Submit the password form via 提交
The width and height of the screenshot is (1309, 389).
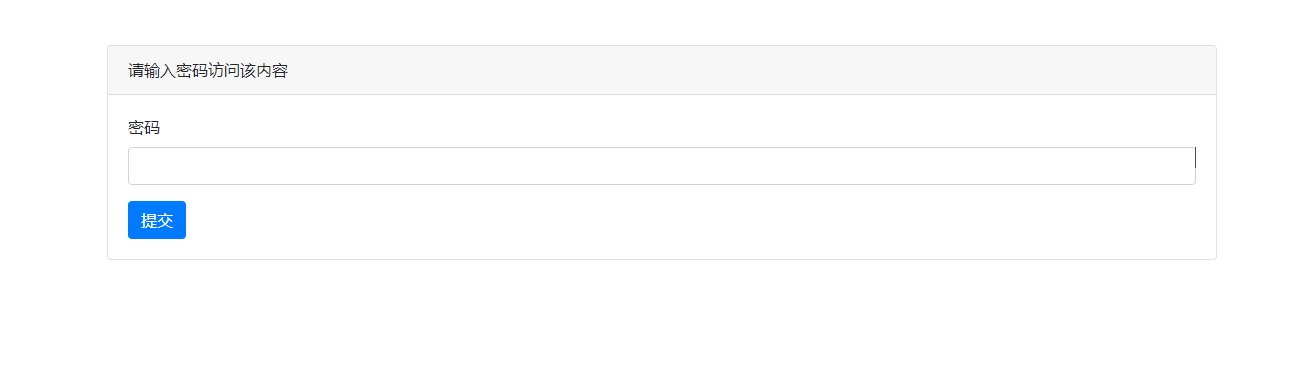pyautogui.click(x=157, y=220)
